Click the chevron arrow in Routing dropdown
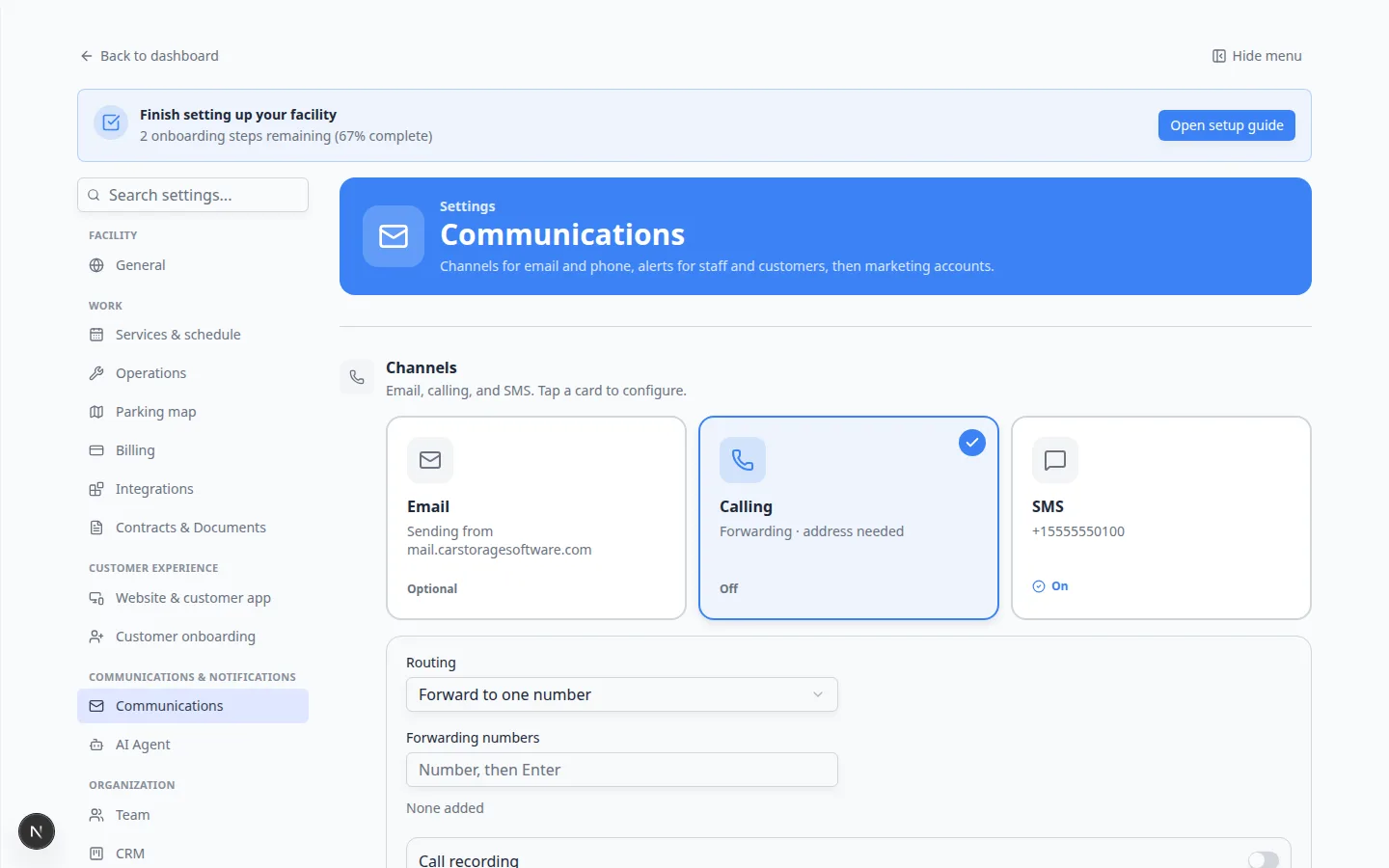1389x868 pixels. click(818, 694)
